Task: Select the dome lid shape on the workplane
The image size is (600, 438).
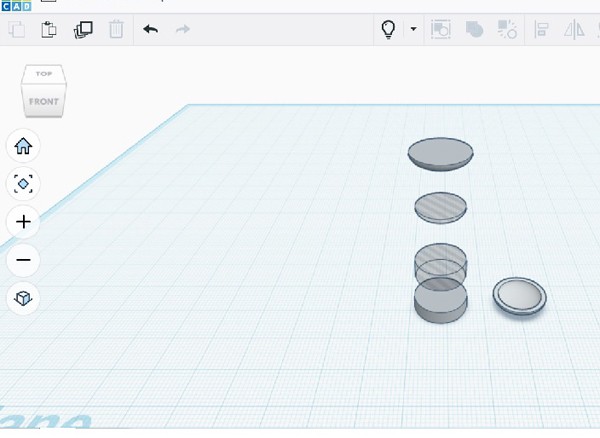Action: click(x=440, y=154)
